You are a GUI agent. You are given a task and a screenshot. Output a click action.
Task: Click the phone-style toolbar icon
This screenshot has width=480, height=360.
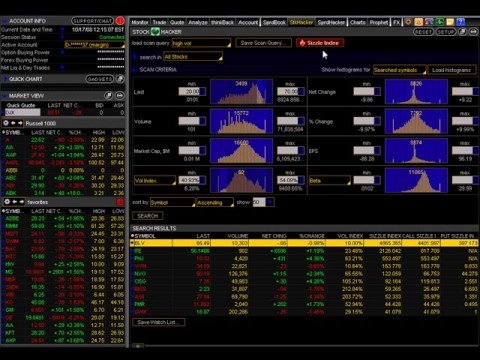coord(429,22)
